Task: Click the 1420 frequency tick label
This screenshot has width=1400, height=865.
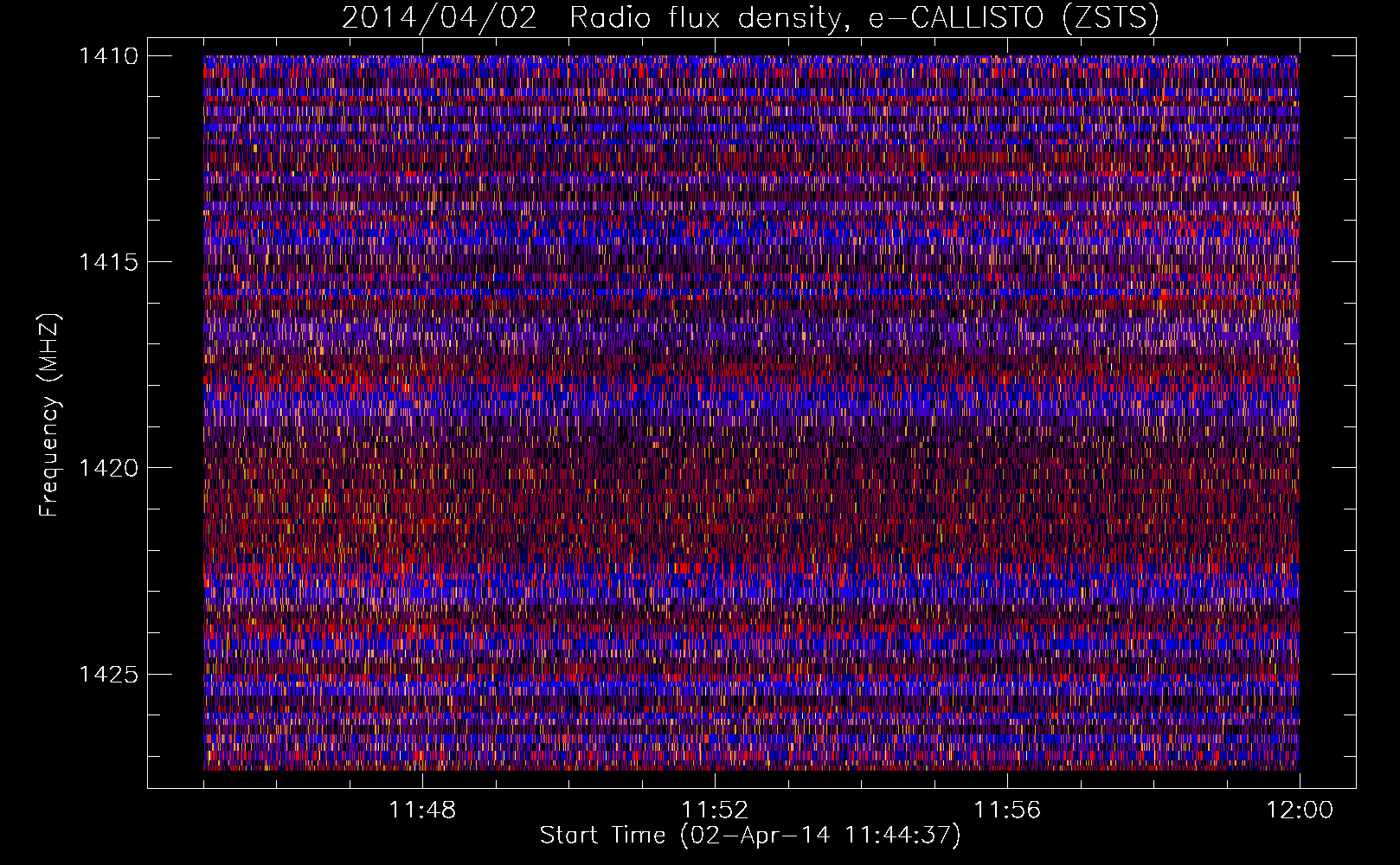Action: pyautogui.click(x=108, y=468)
